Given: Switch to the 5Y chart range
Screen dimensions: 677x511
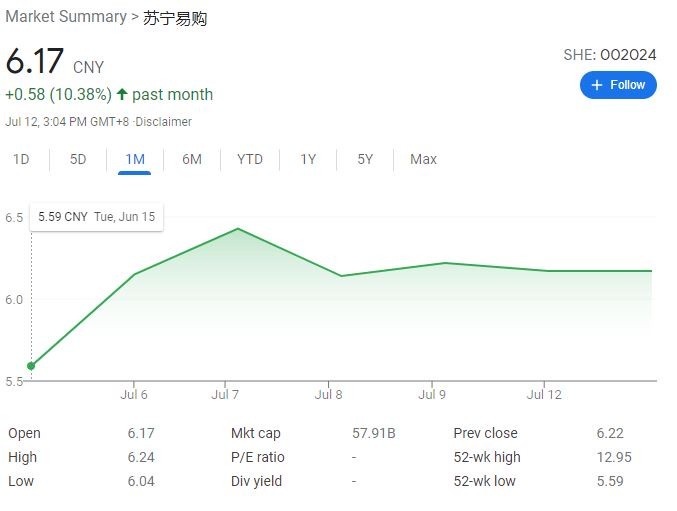Looking at the screenshot, I should coord(366,159).
